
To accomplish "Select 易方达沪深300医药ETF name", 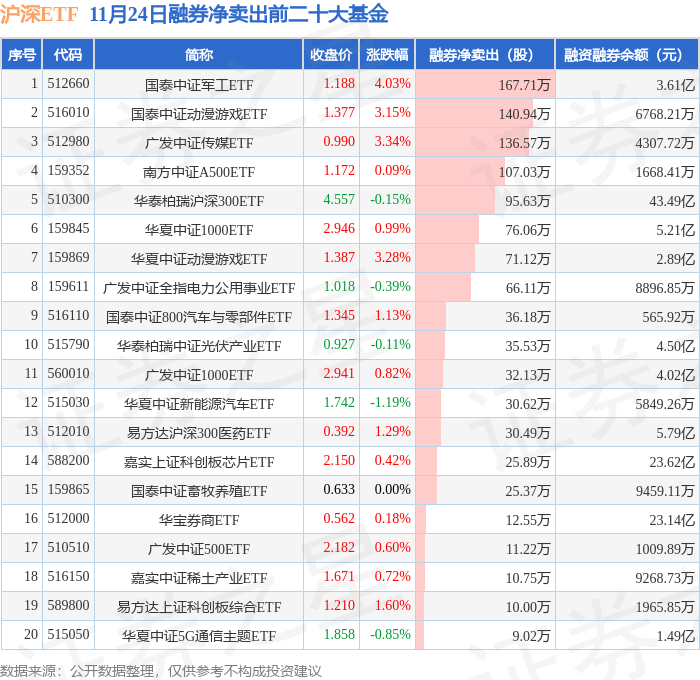I will (199, 433).
